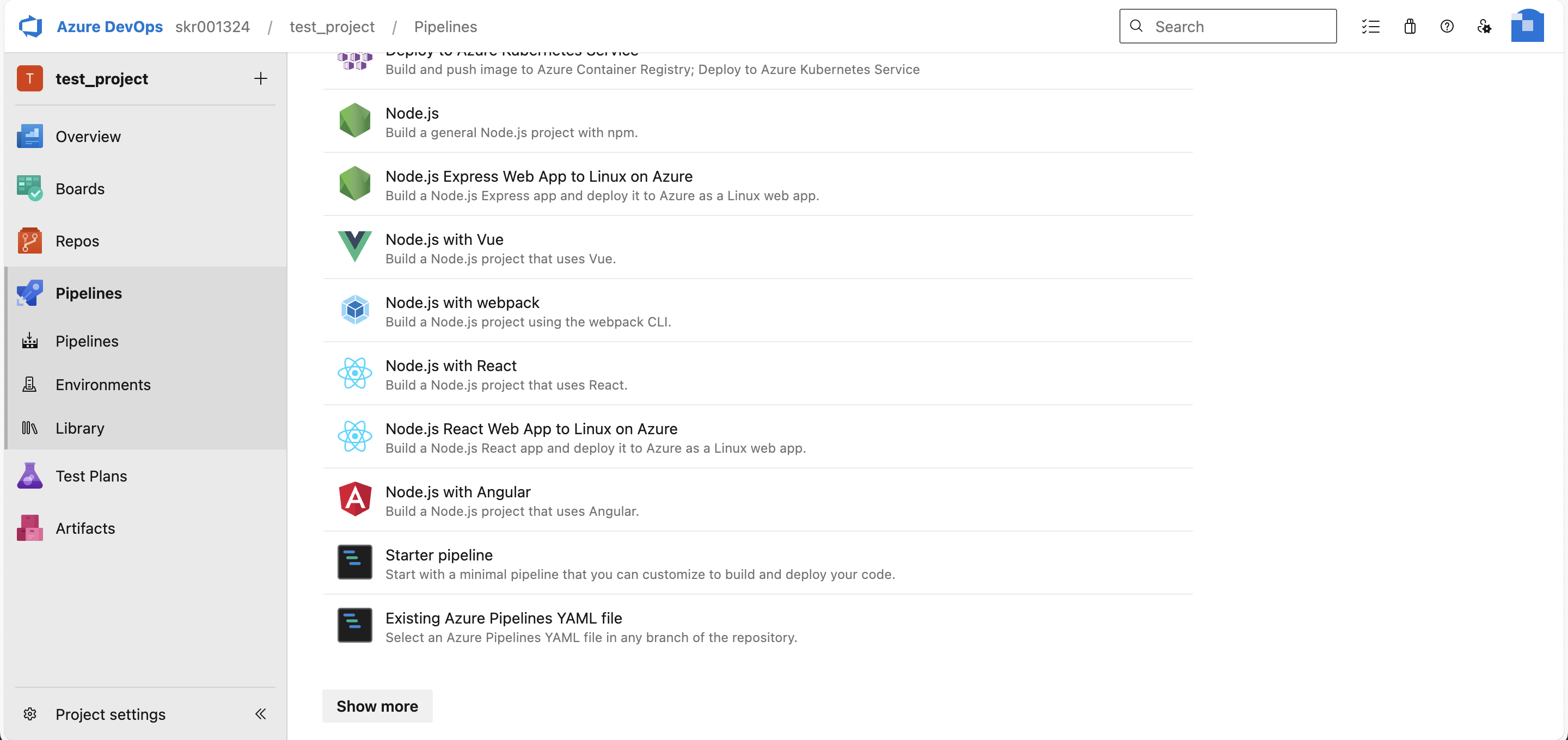
Task: Open the work items checklist icon
Action: [1370, 27]
